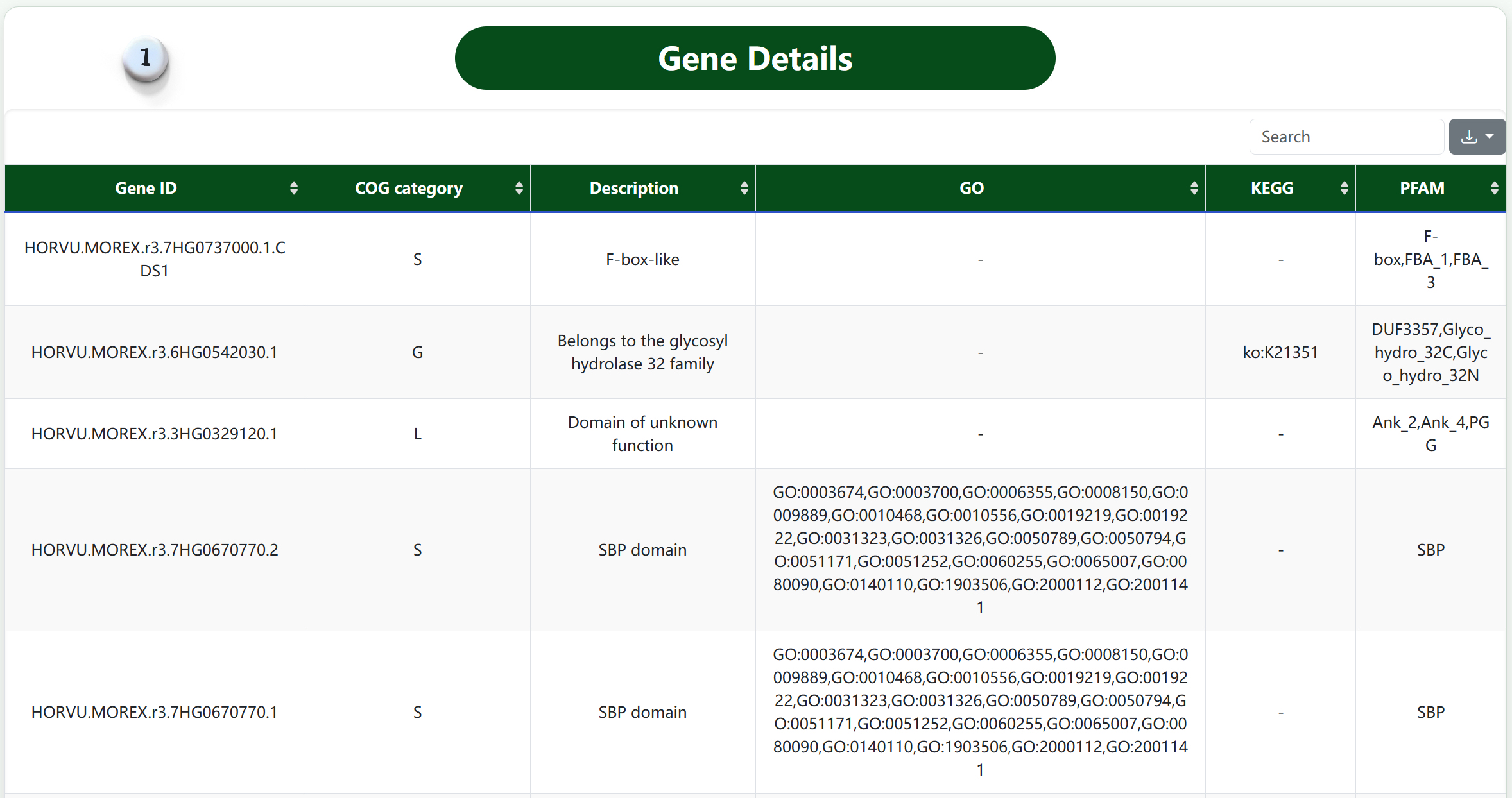Sort by COG category column arrows
This screenshot has height=798, width=1512.
pyautogui.click(x=519, y=188)
